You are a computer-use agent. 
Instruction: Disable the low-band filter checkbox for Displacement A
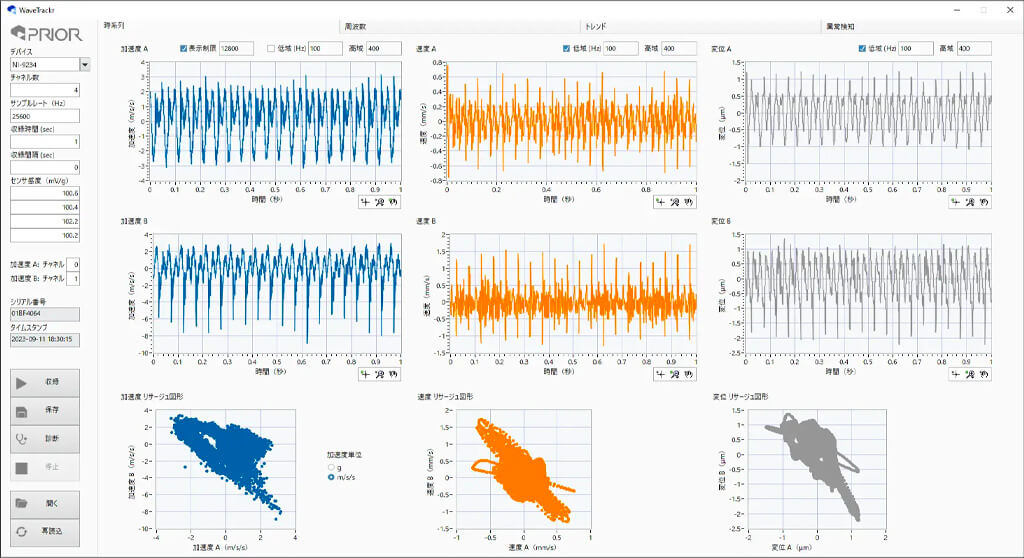862,48
